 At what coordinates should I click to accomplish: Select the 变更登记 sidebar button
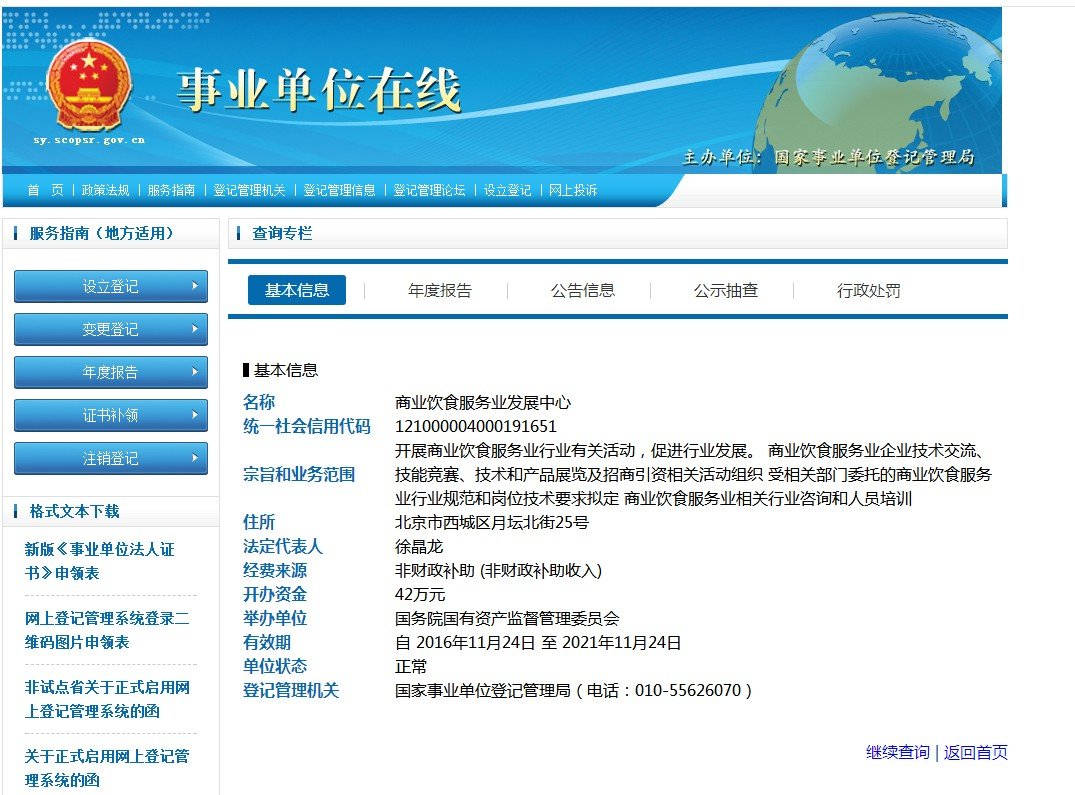(110, 329)
